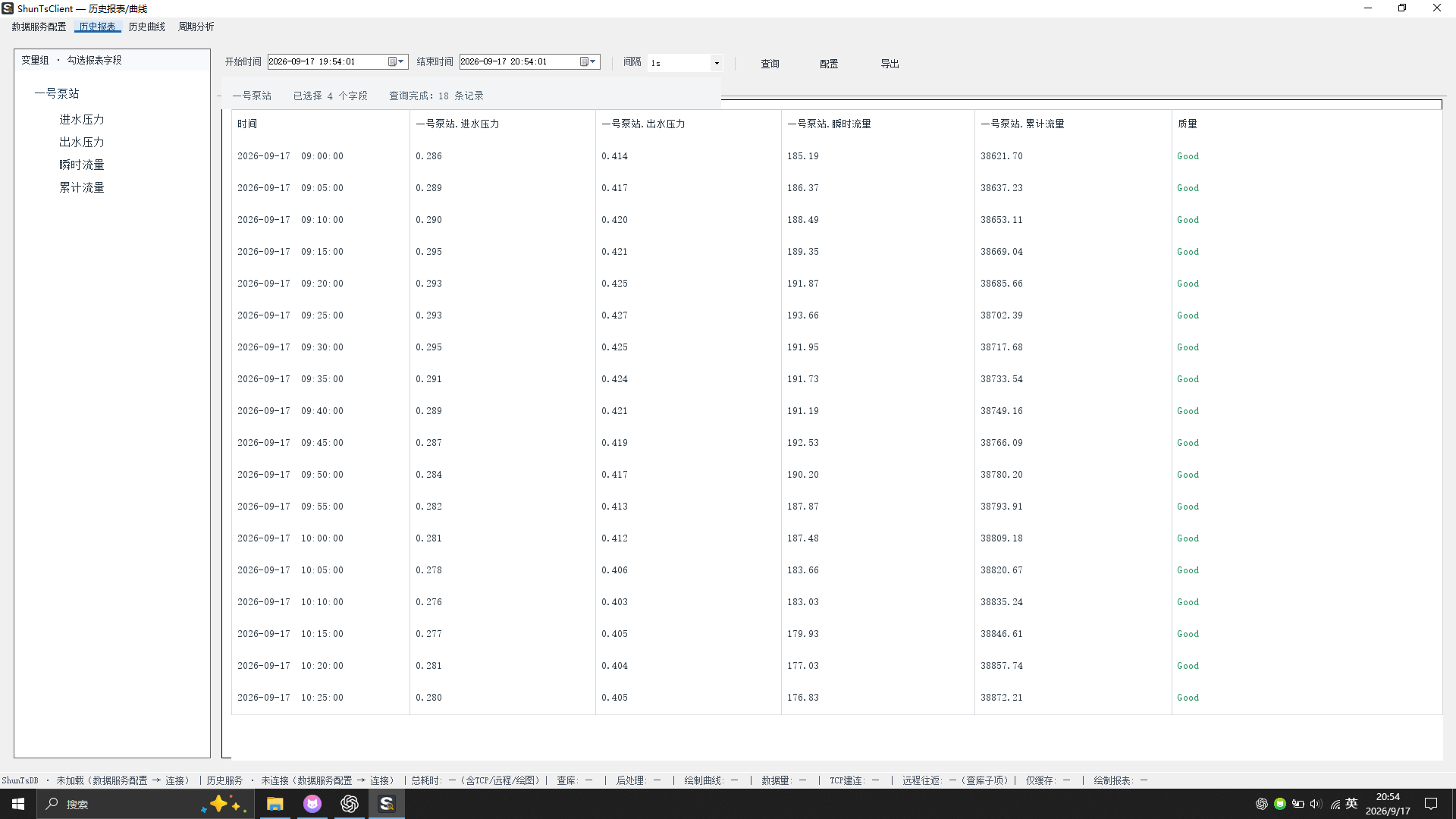Viewport: 1456px width, 819px height.
Task: Select the row timestamp 10:00:00
Action: click(290, 538)
